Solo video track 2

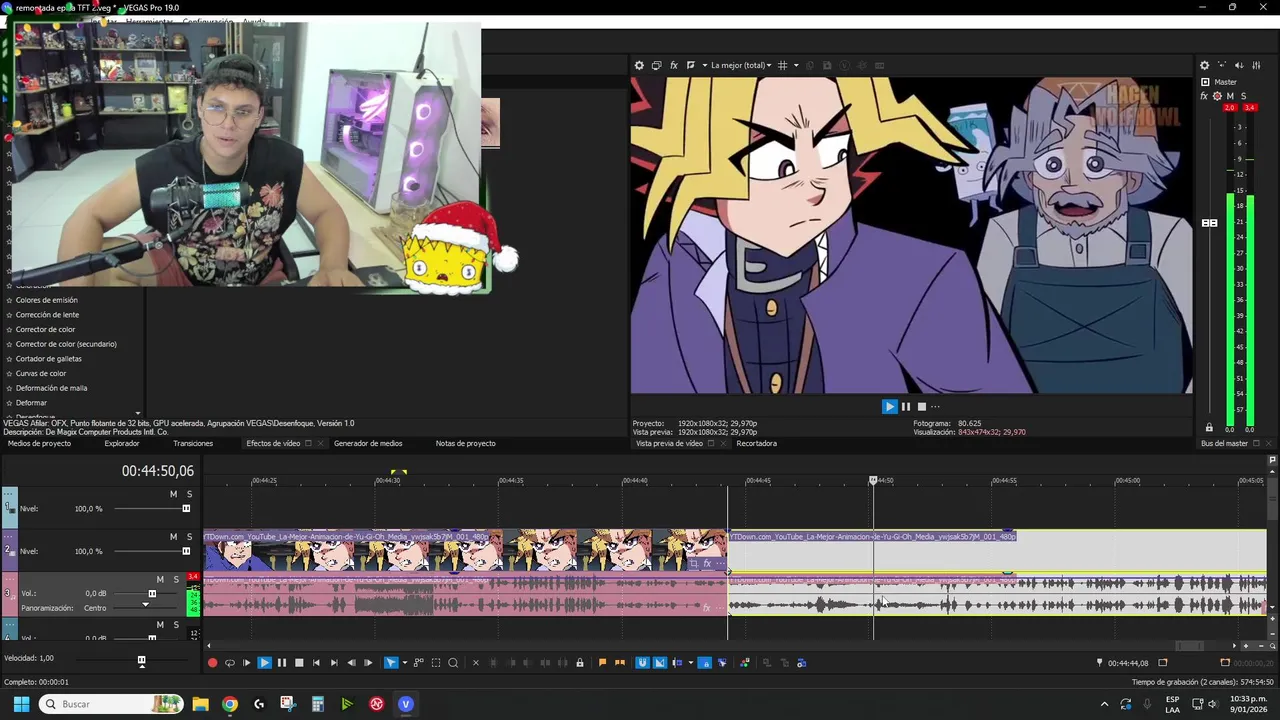(189, 537)
